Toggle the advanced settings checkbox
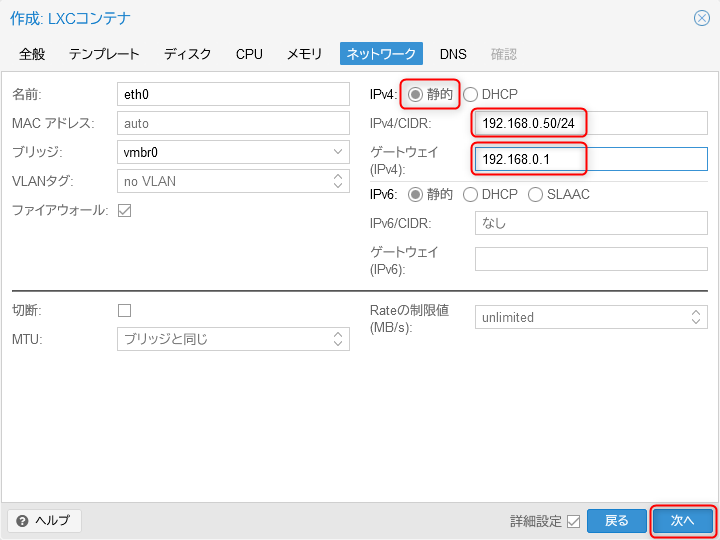This screenshot has width=720, height=540. (x=573, y=521)
